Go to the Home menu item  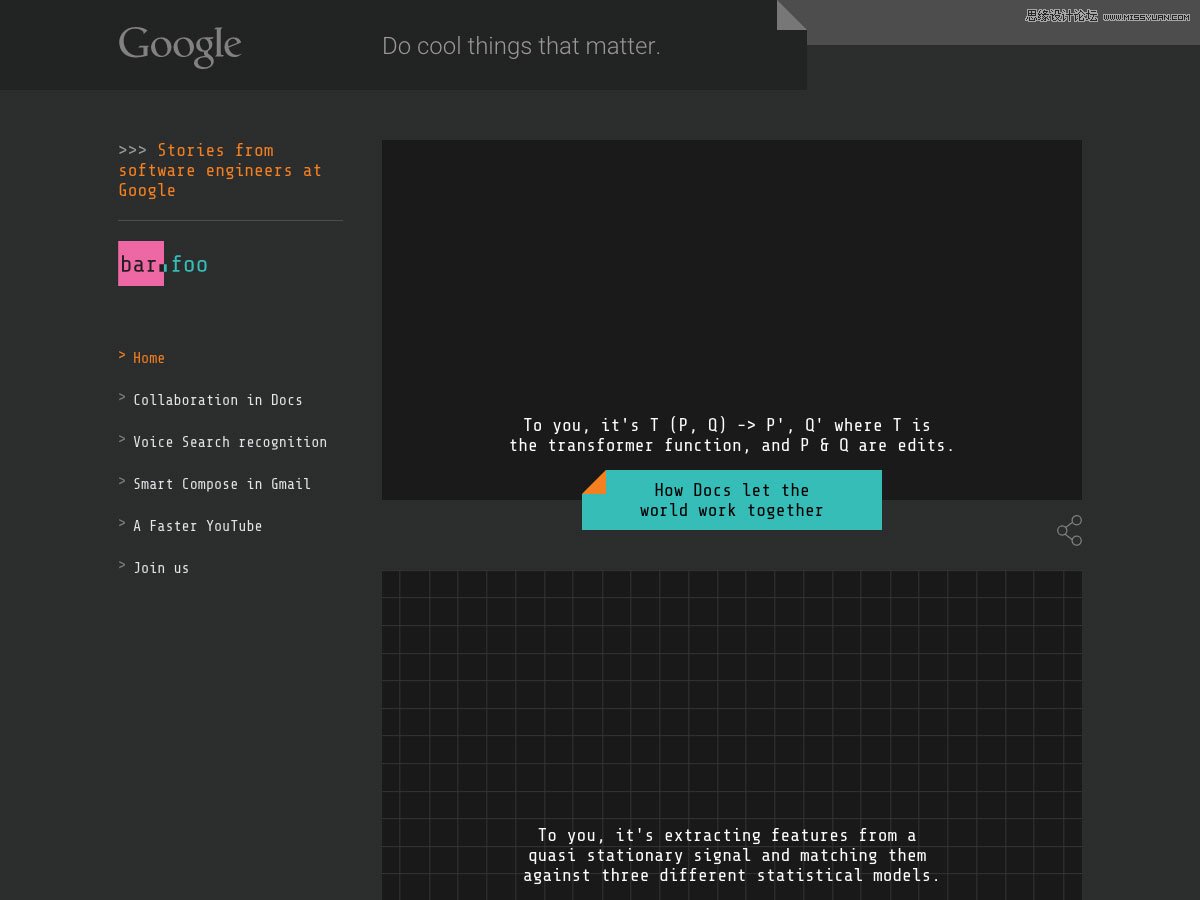pyautogui.click(x=149, y=358)
